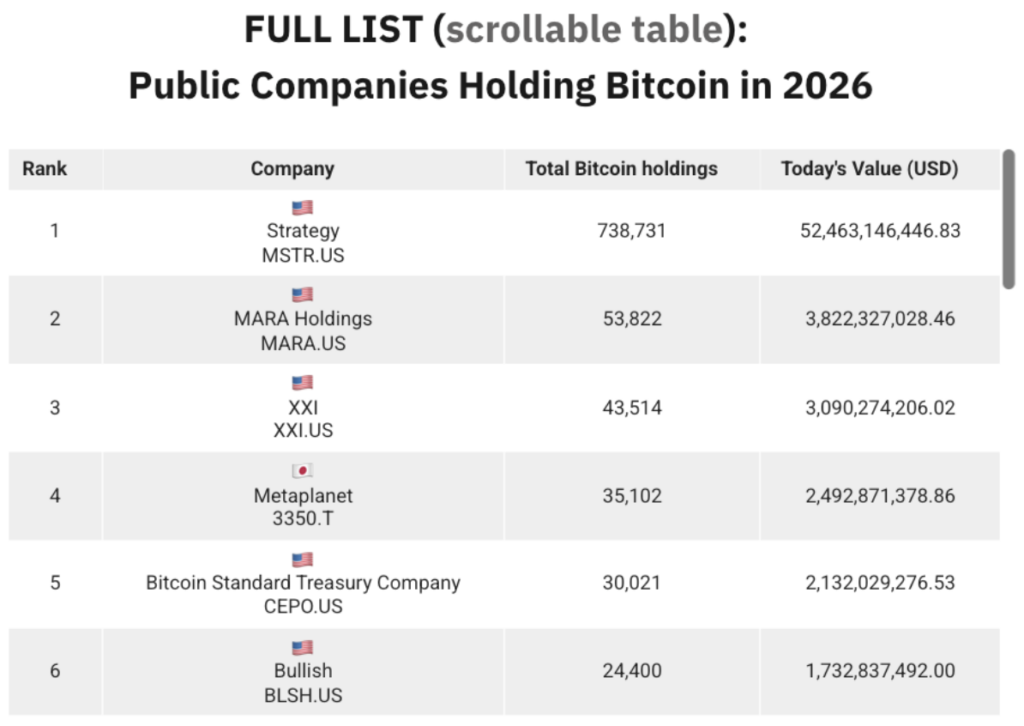Select the Metaplanet company name
1024x726 pixels.
[303, 495]
